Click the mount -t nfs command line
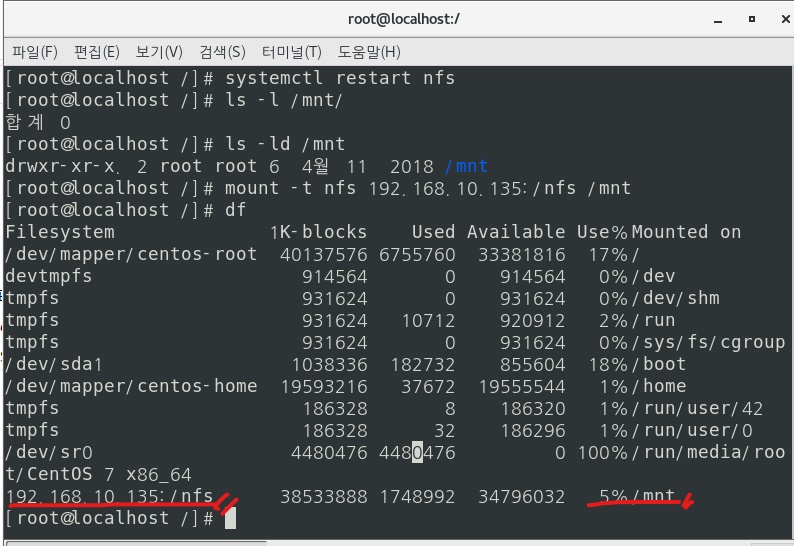 pyautogui.click(x=318, y=188)
